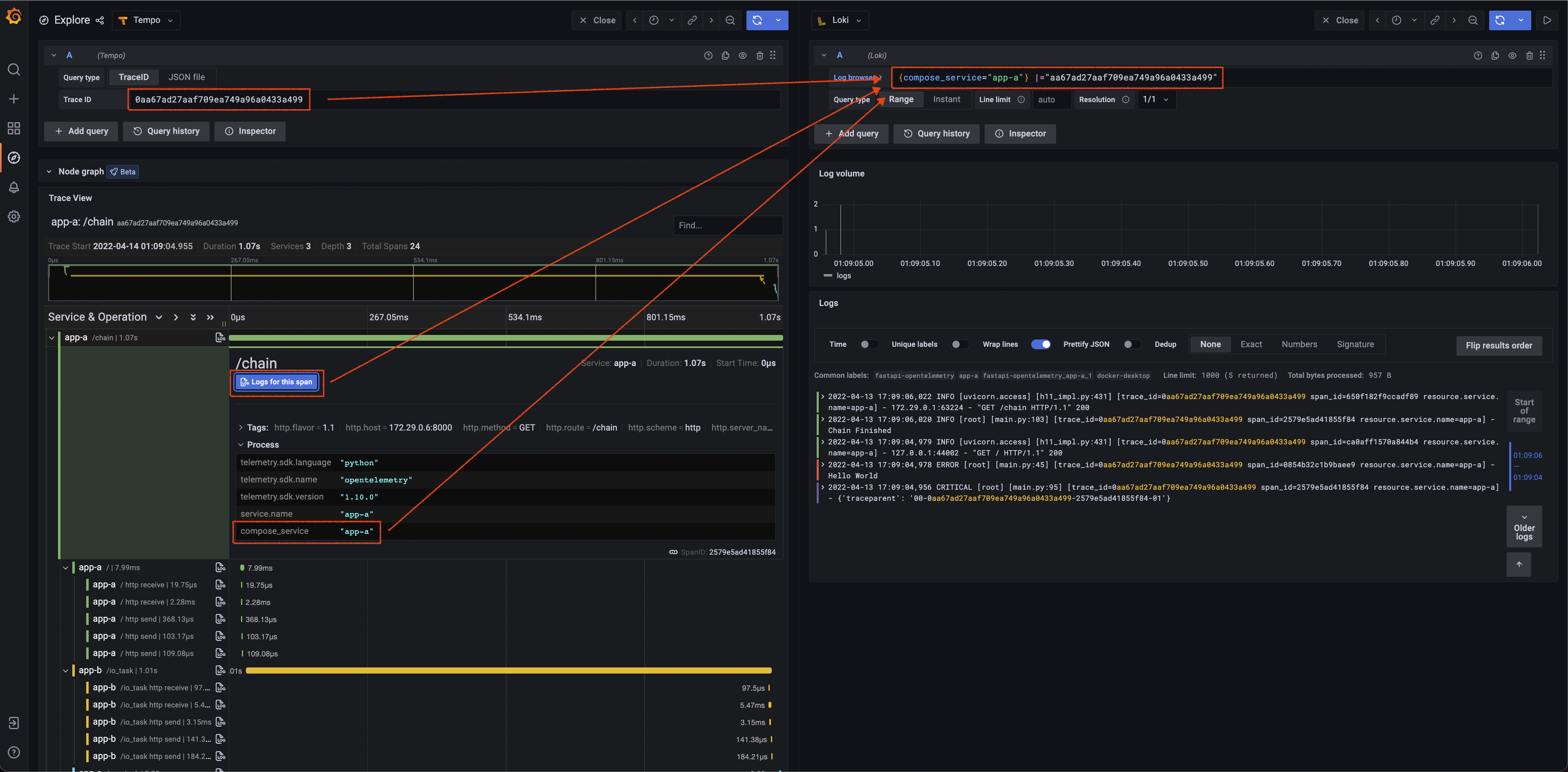Click the Tempo query trash delete icon

(x=759, y=56)
